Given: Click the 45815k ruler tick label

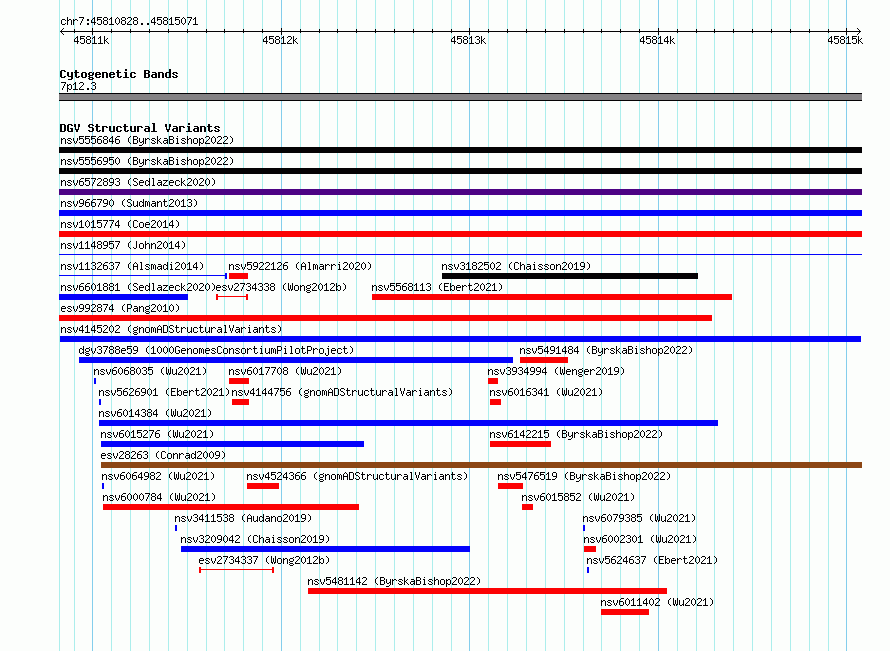Looking at the screenshot, I should click(x=845, y=40).
